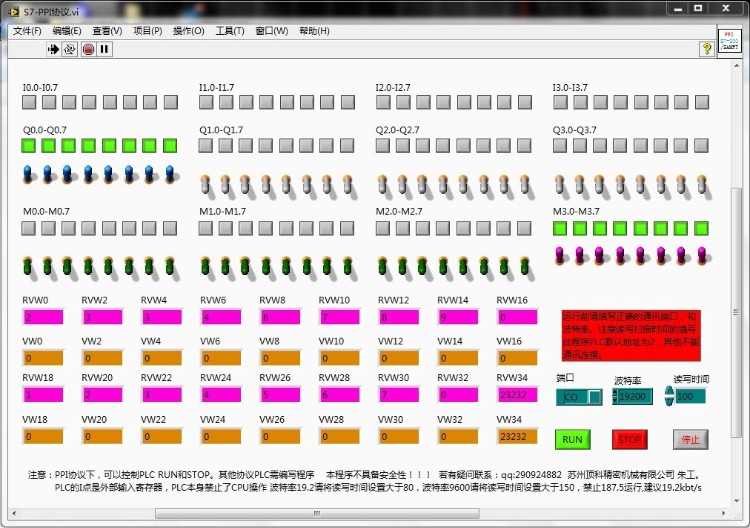Screen dimensions: 750x528
Task: Open the context help question mark icon
Action: click(x=707, y=48)
